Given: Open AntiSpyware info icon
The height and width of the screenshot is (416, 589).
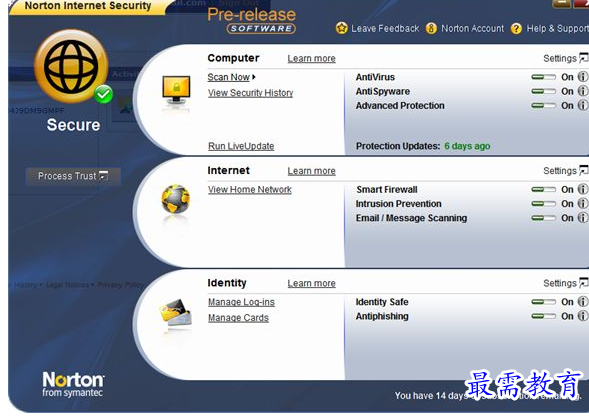Looking at the screenshot, I should (582, 91).
